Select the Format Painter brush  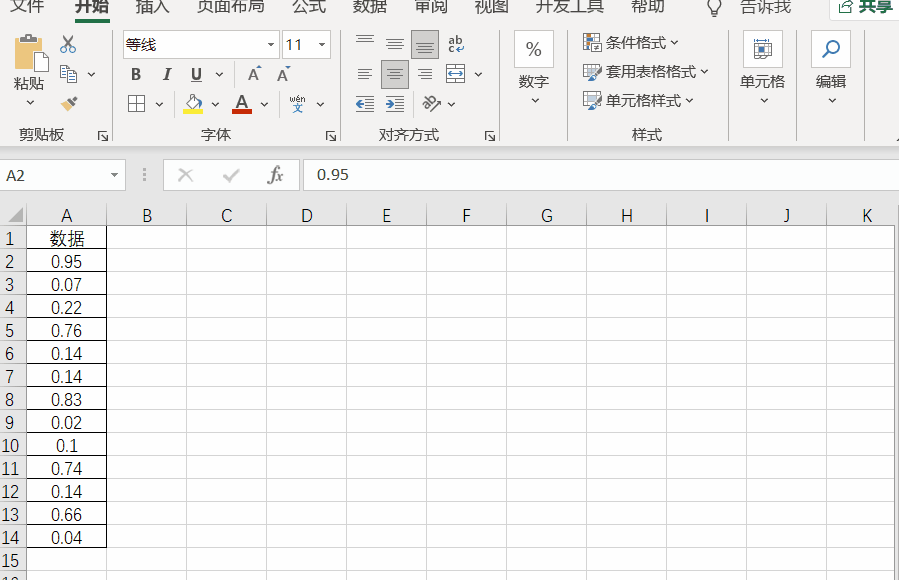[69, 104]
